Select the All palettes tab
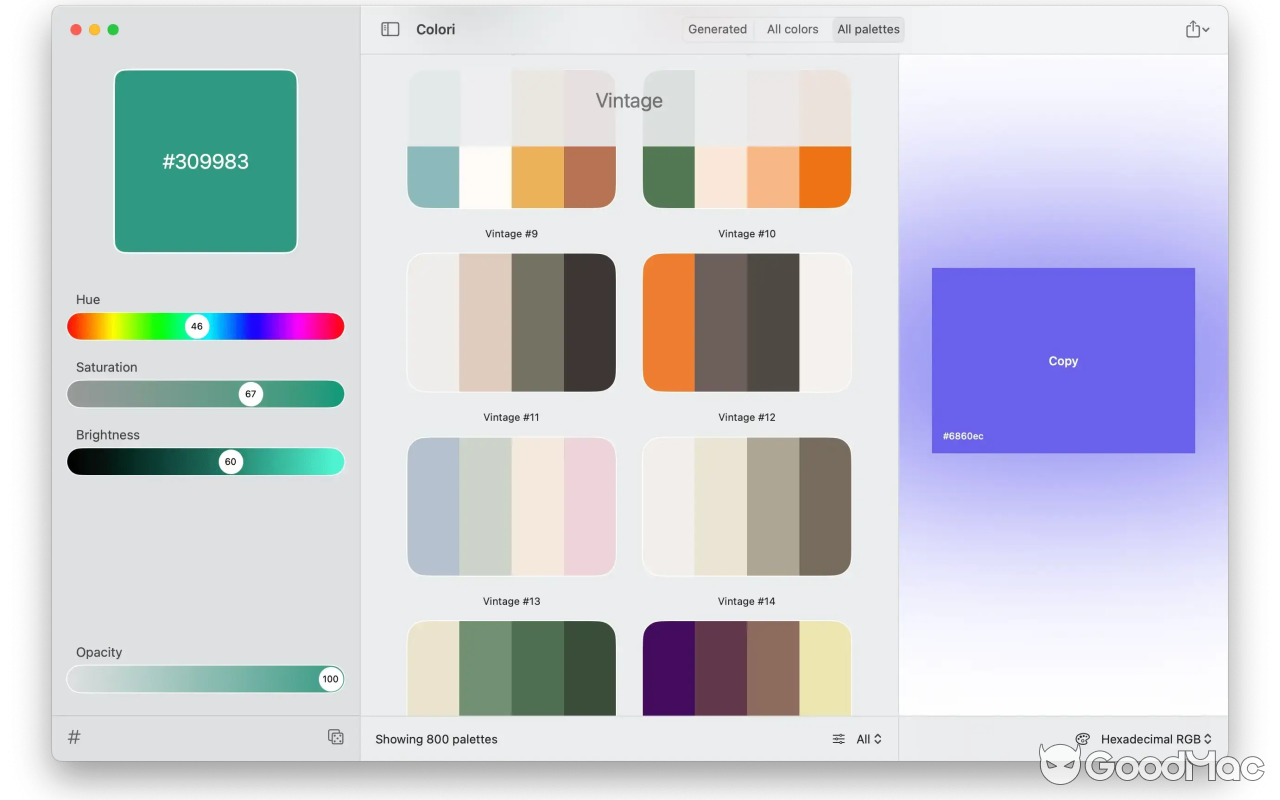 coord(868,29)
